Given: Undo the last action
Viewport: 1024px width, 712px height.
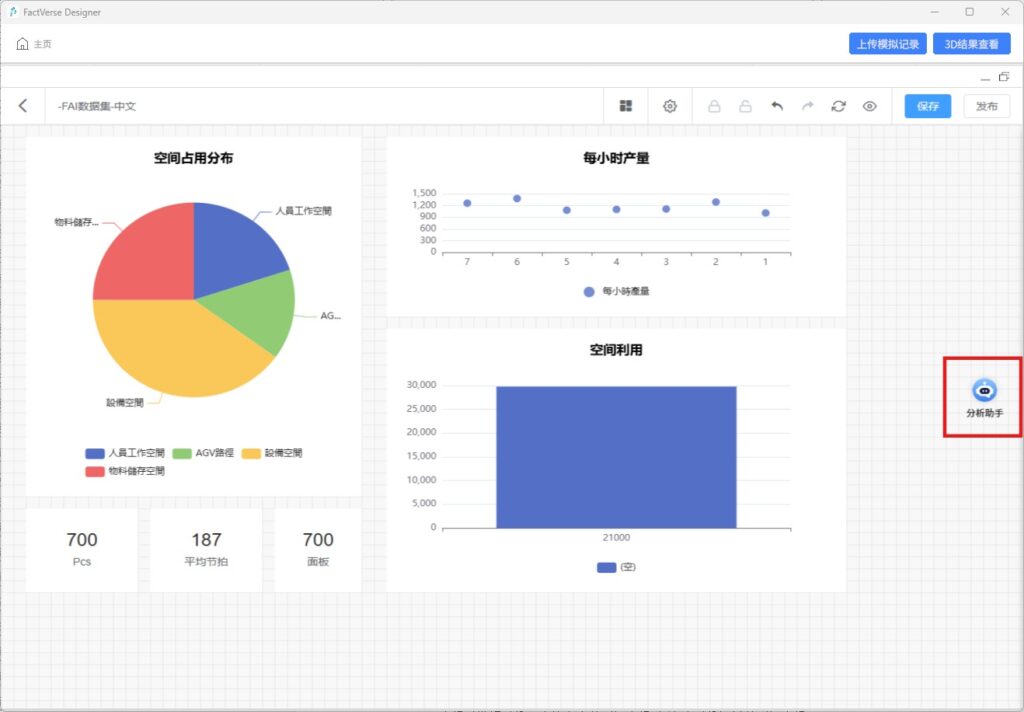Looking at the screenshot, I should [776, 106].
